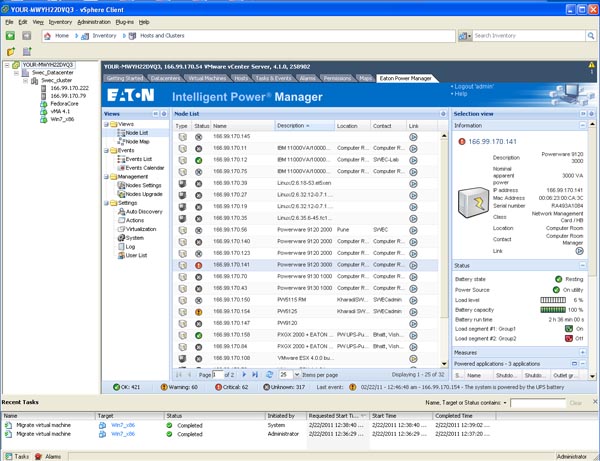Image resolution: width=600 pixels, height=461 pixels.
Task: Open Nodes Upgrade under Management
Action: tap(144, 194)
